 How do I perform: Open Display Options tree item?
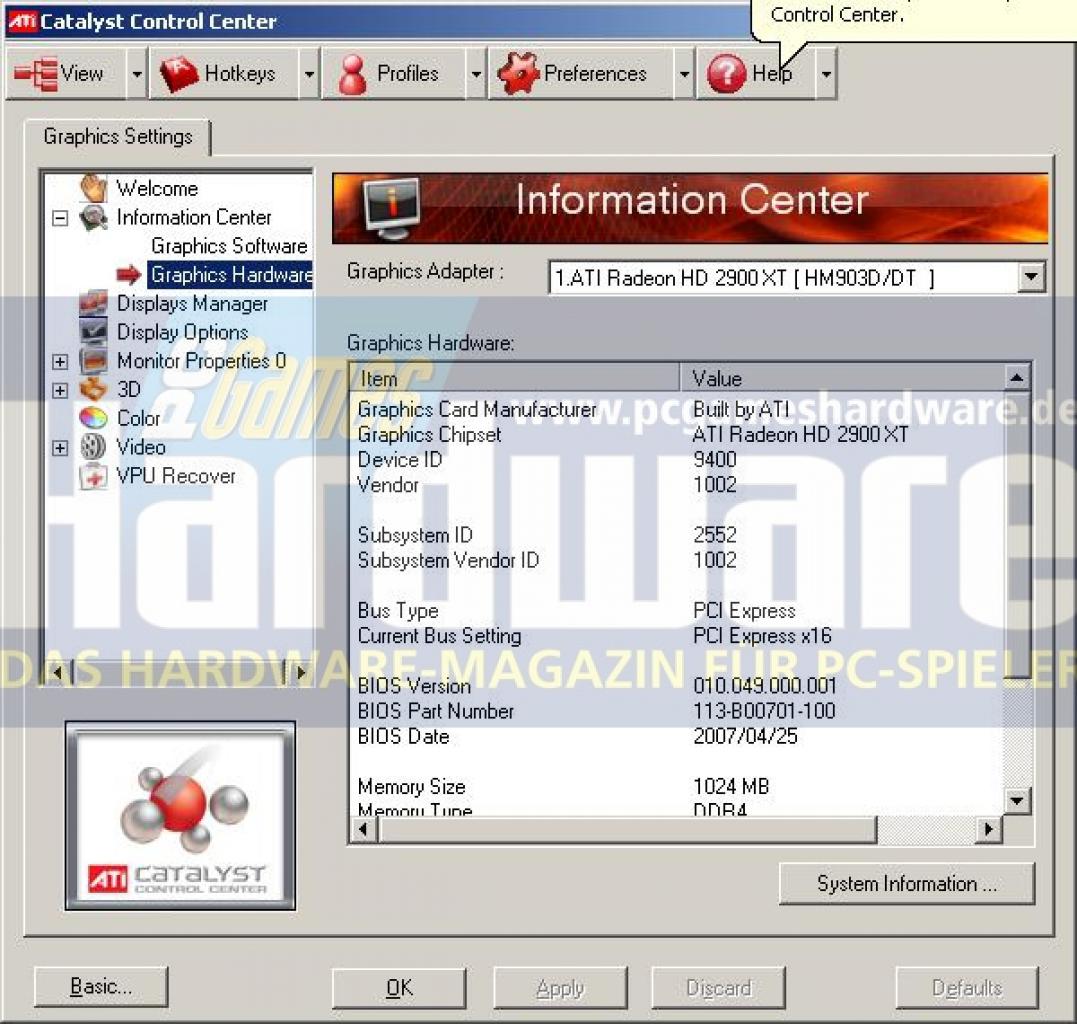click(183, 332)
